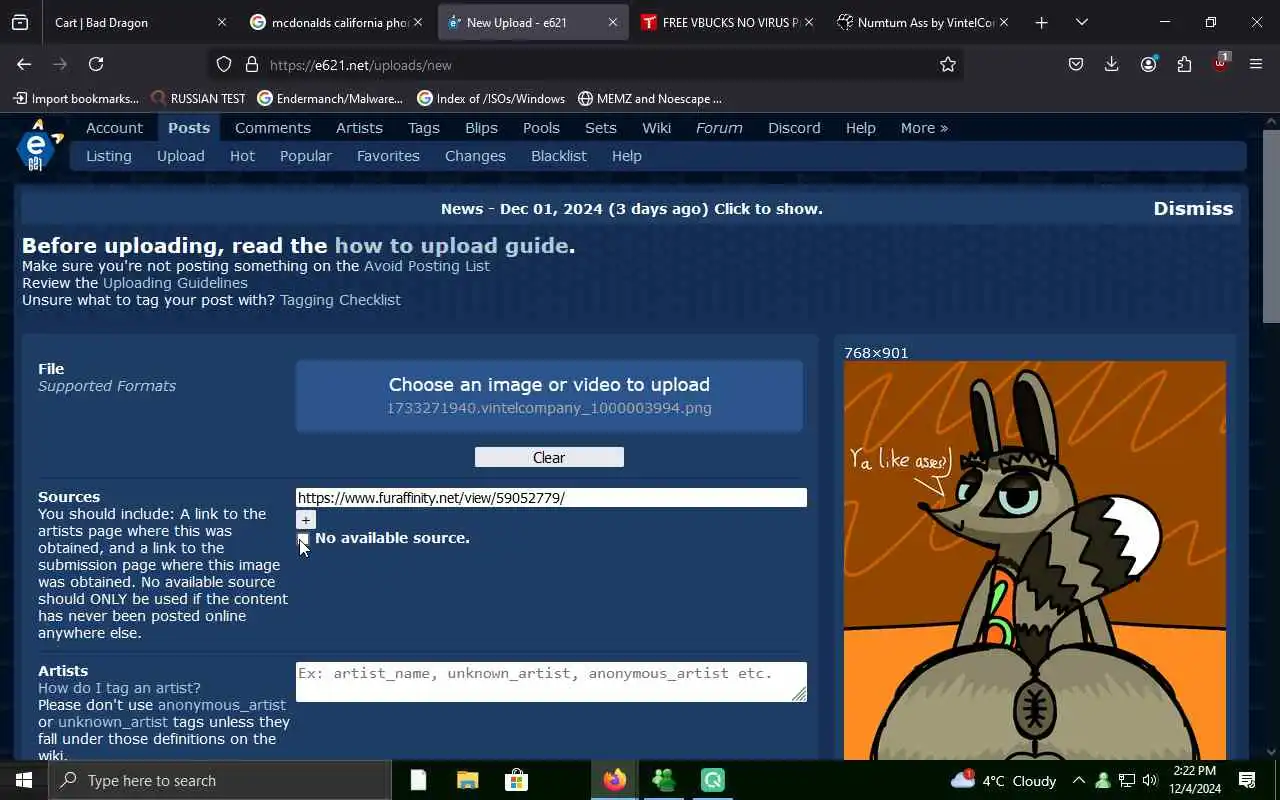1280x800 pixels.
Task: Open the Firefox account icon
Action: [1148, 64]
